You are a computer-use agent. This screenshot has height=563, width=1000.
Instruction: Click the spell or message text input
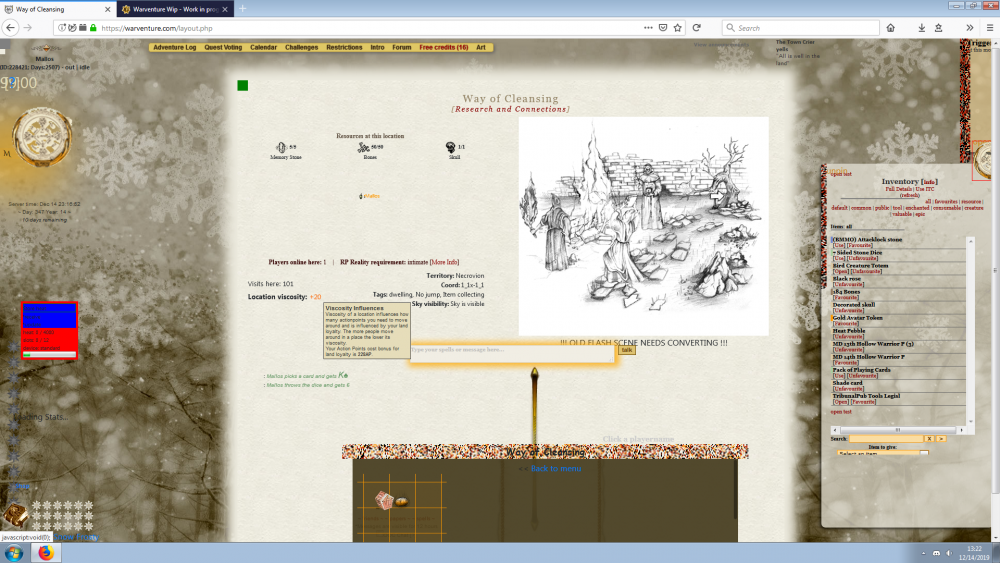click(512, 354)
